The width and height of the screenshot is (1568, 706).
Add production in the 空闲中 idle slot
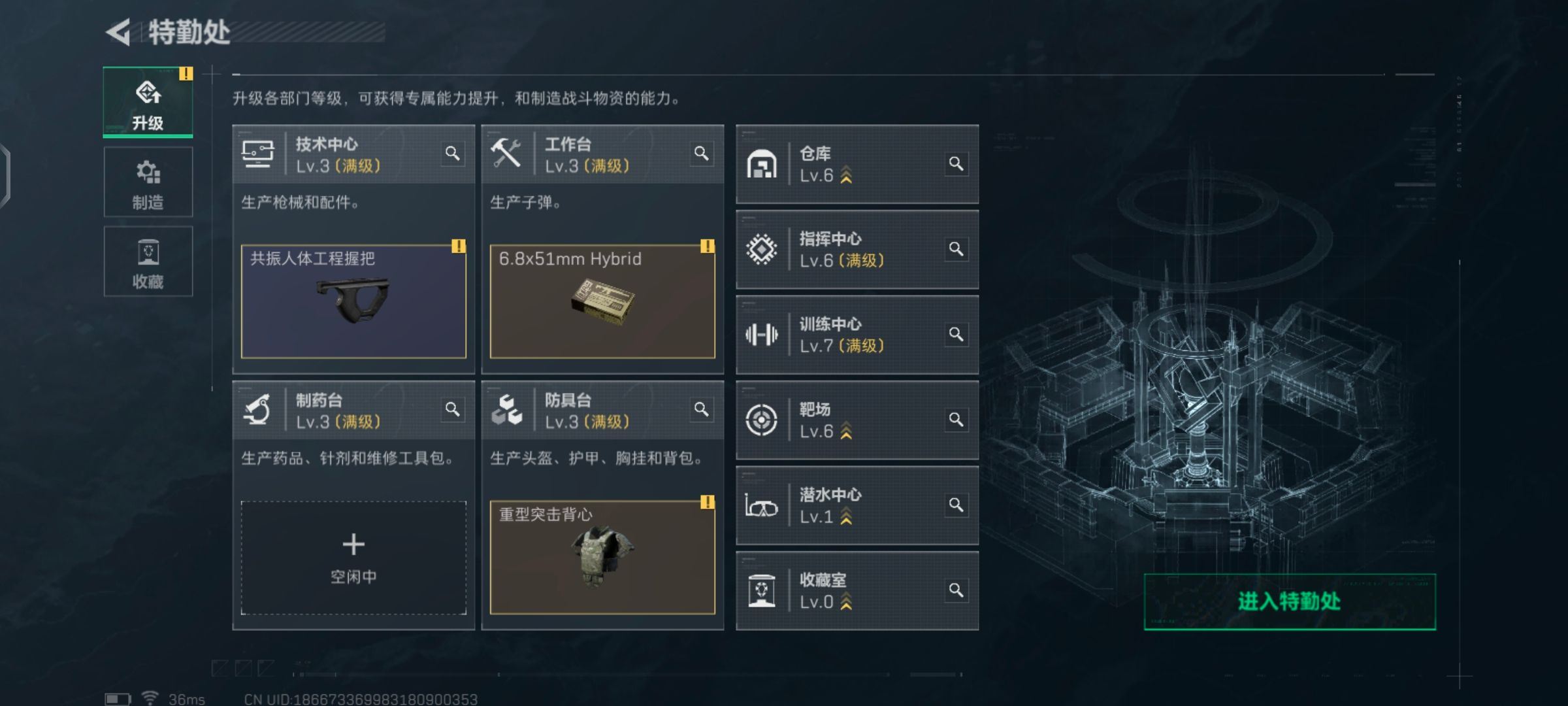[x=353, y=558]
